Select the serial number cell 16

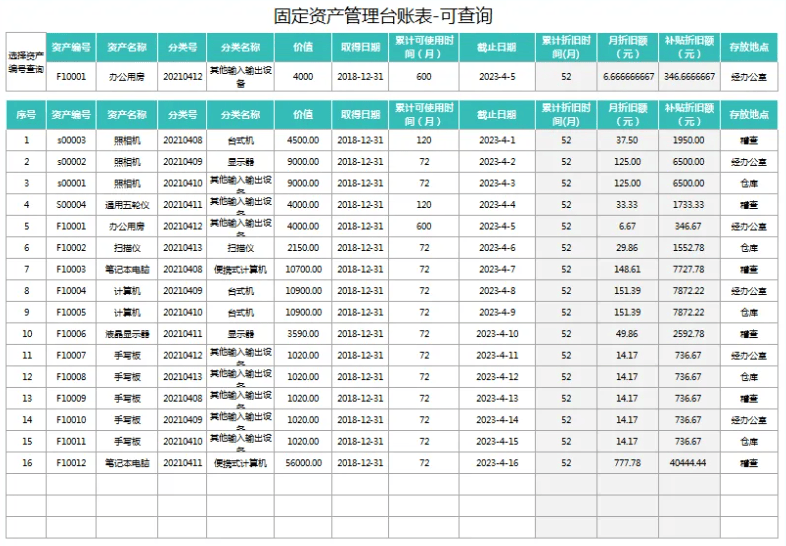click(x=25, y=463)
